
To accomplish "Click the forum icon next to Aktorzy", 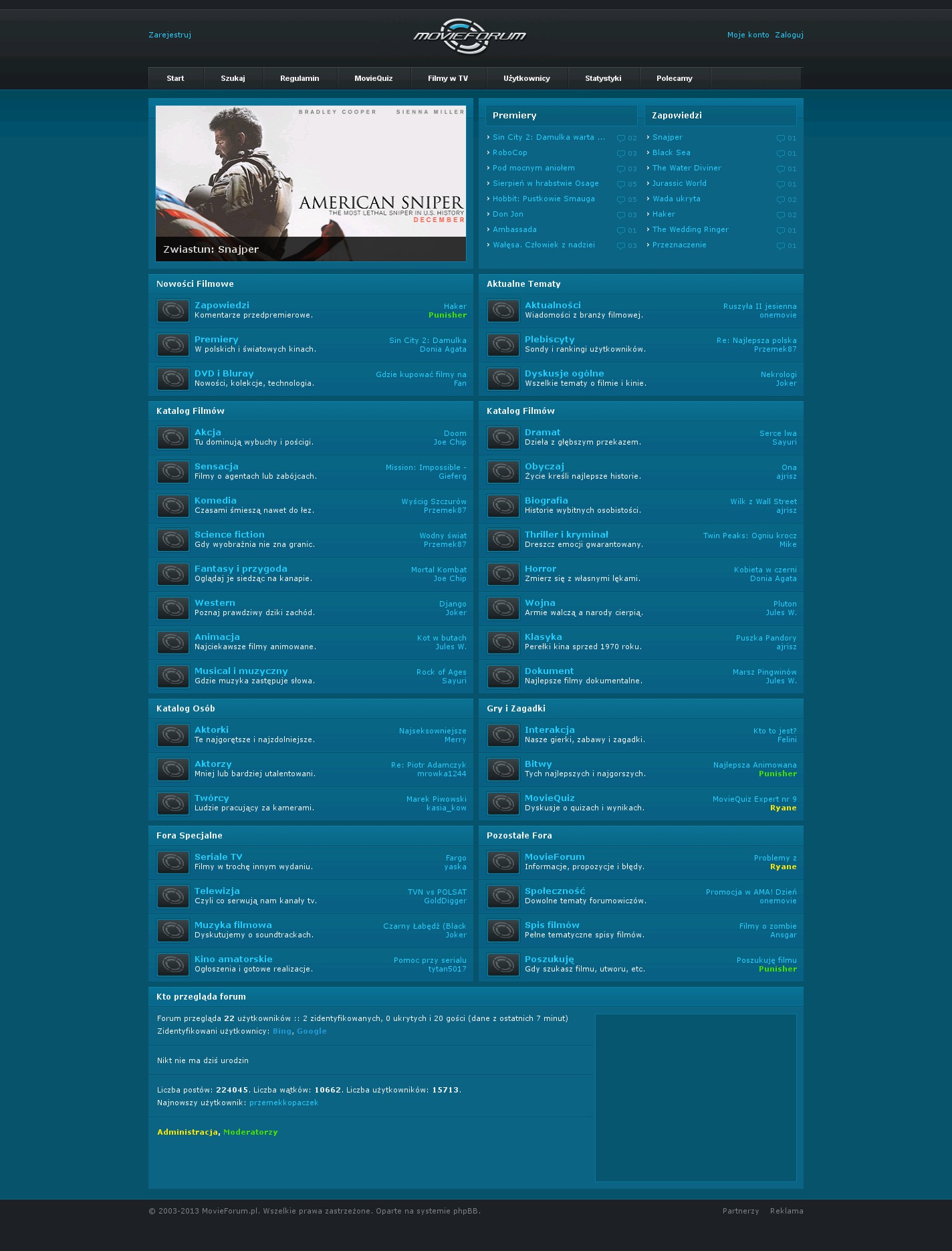I will pos(172,770).
